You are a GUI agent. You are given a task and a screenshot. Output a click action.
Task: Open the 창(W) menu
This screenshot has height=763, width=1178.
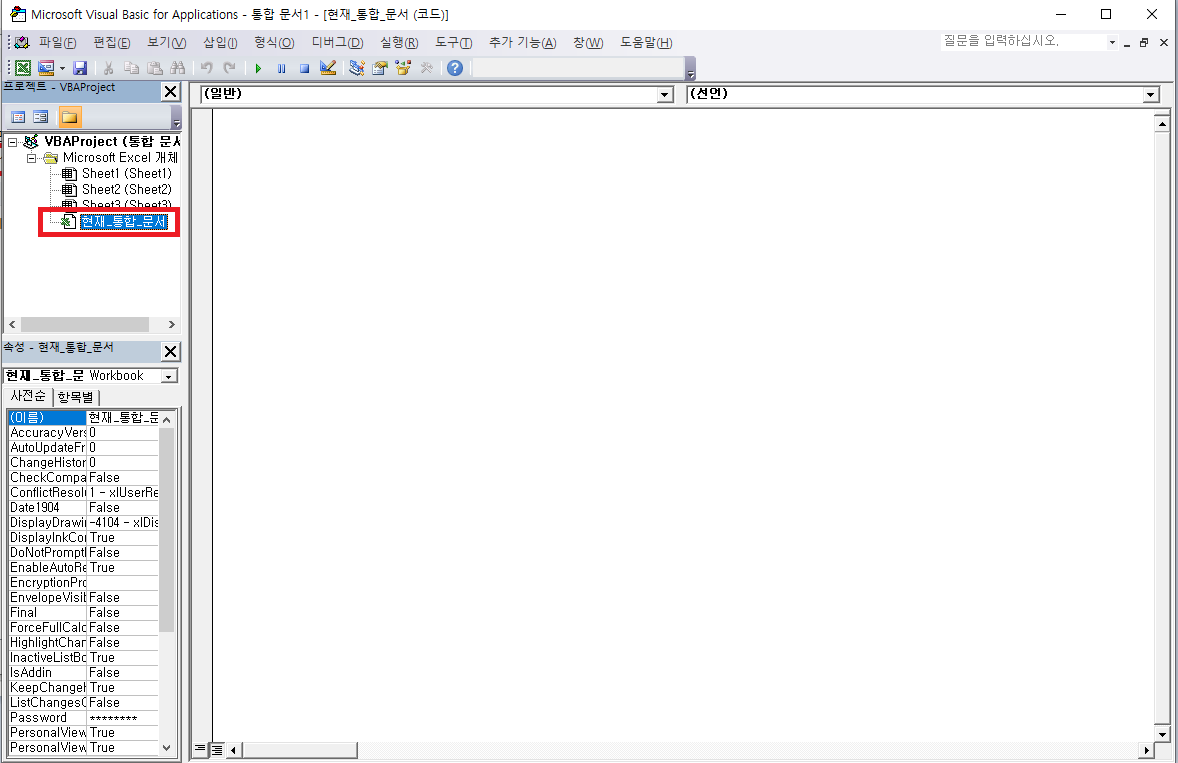pos(588,43)
